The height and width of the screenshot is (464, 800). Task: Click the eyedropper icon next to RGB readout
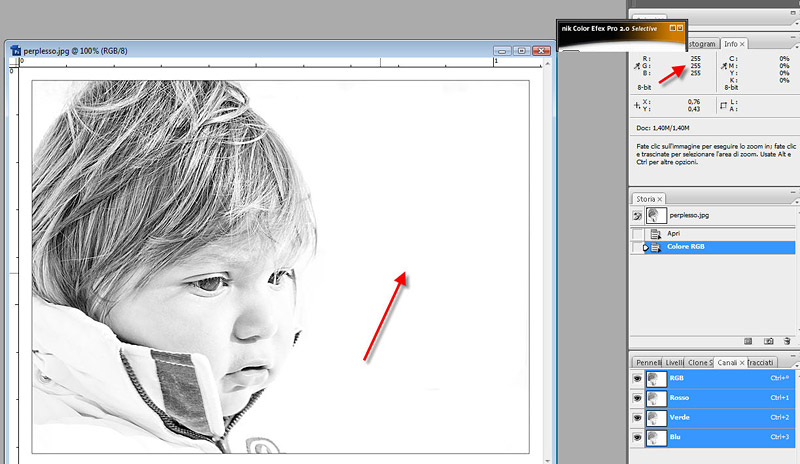[x=639, y=65]
